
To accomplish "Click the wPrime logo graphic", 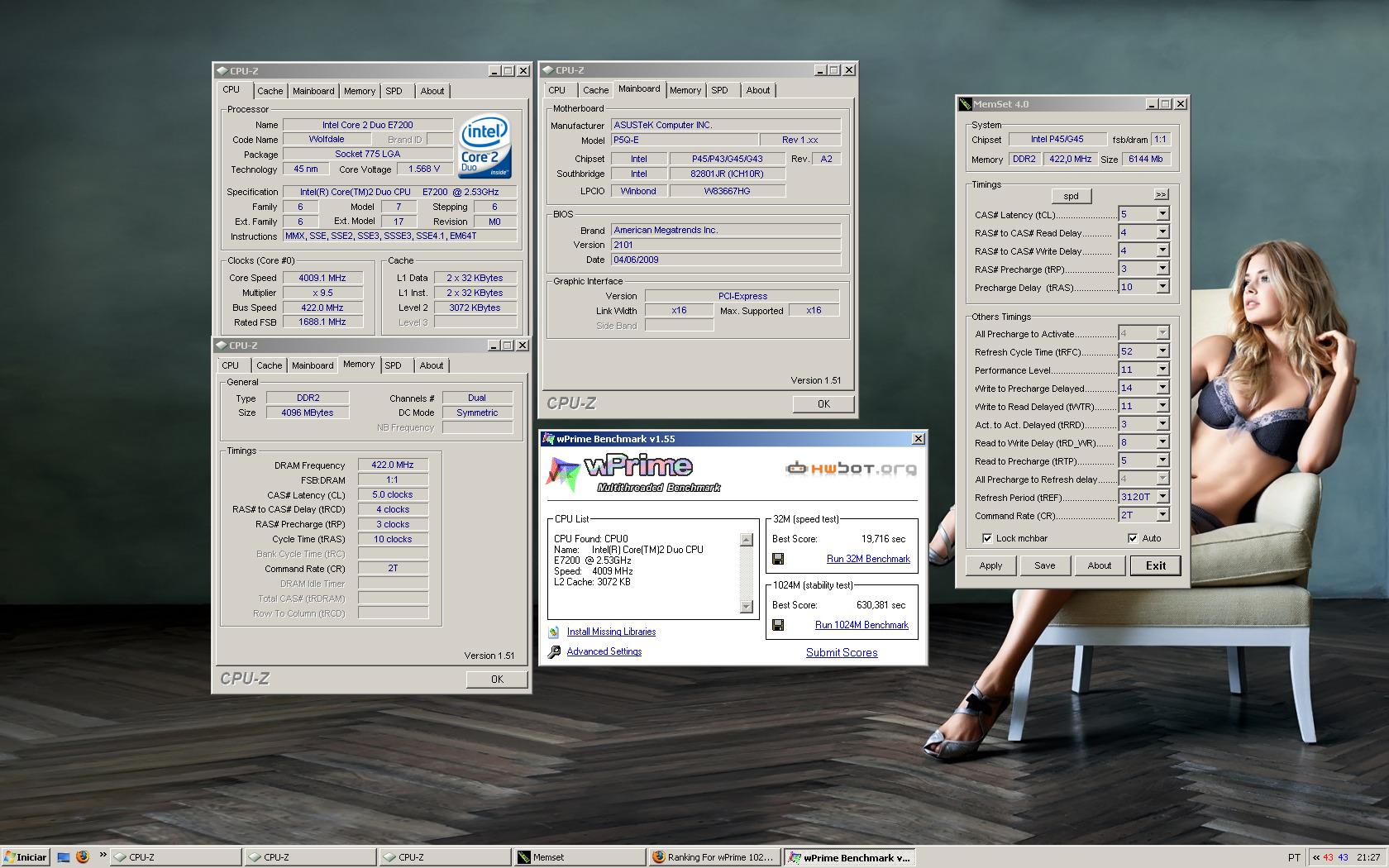I will click(x=632, y=474).
